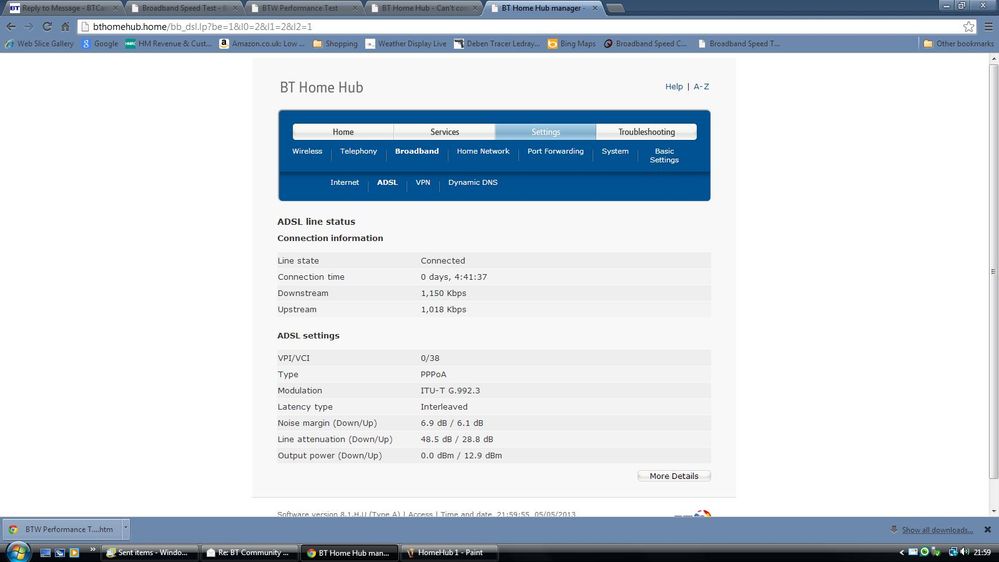Open the VPN sub-menu
The height and width of the screenshot is (562, 999).
point(422,182)
